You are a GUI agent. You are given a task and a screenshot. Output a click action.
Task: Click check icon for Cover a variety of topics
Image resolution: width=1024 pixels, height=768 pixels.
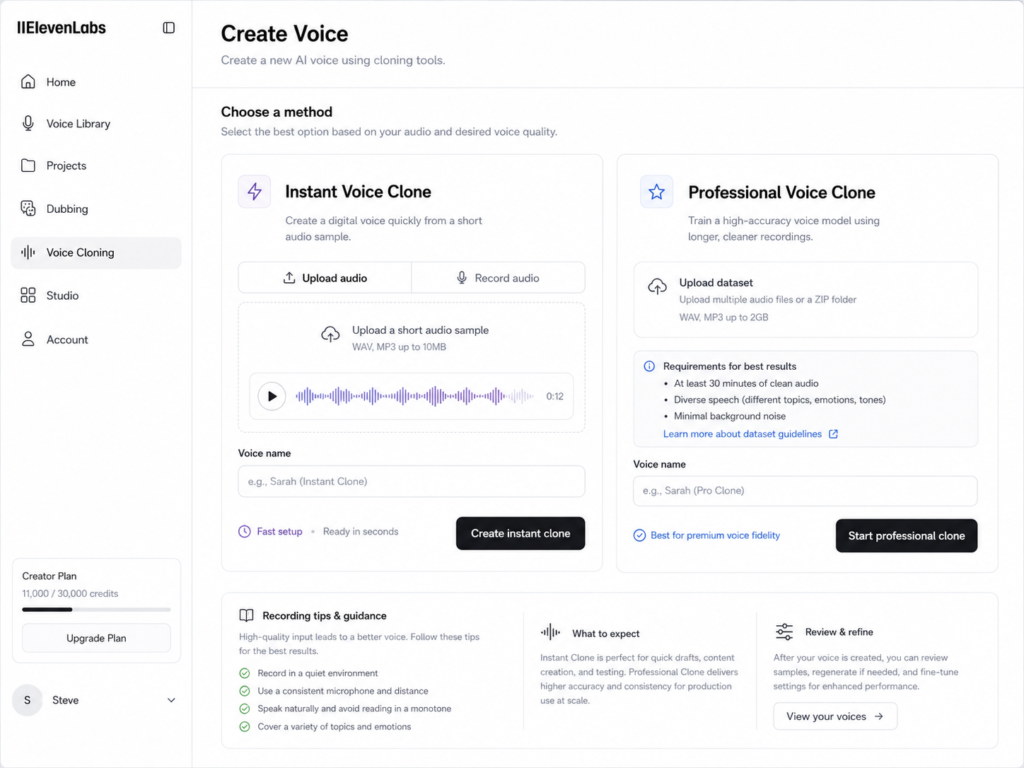click(244, 727)
